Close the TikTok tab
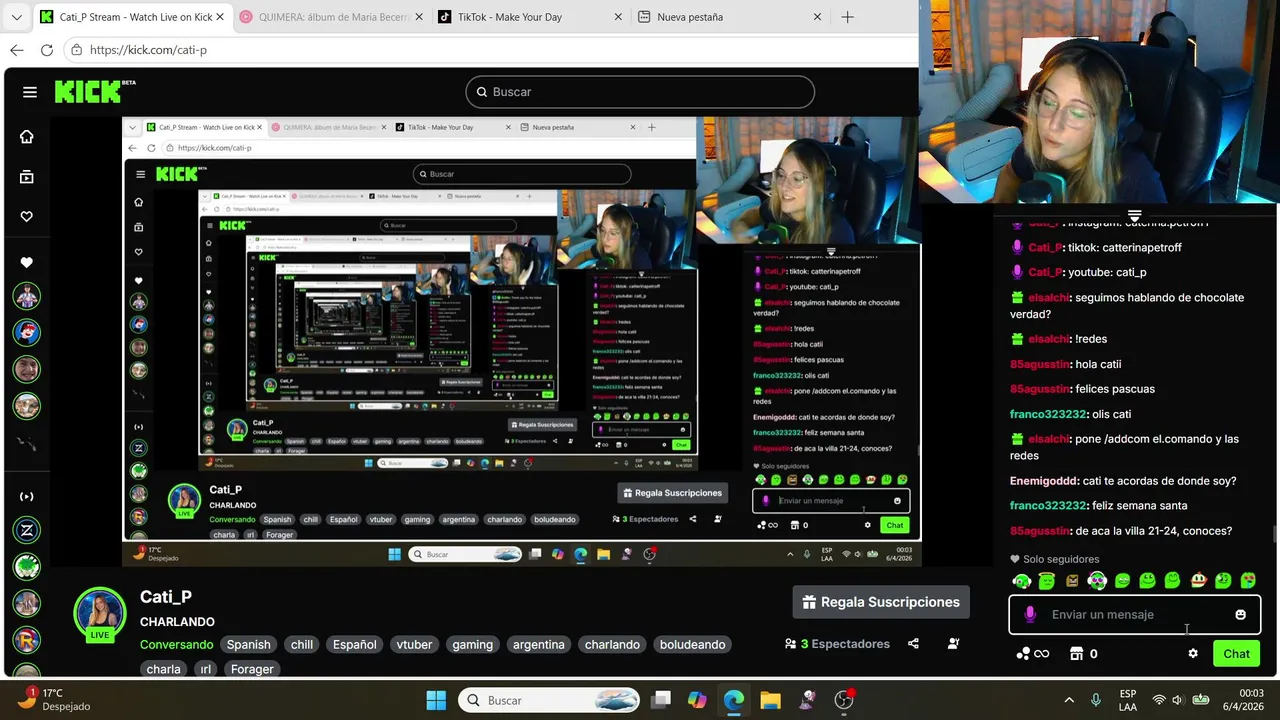 618,17
